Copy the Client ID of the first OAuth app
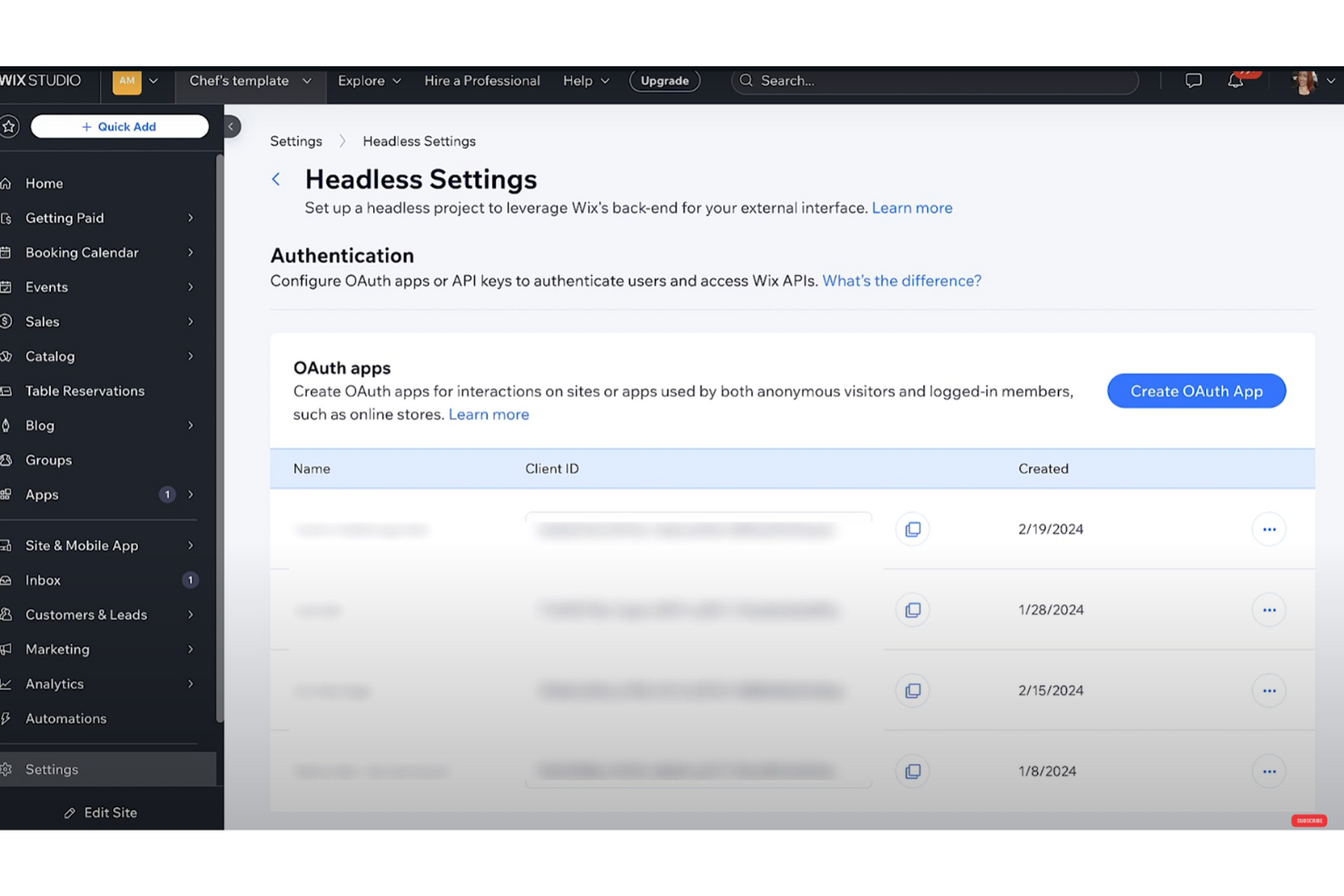This screenshot has height=896, width=1344. 912,529
